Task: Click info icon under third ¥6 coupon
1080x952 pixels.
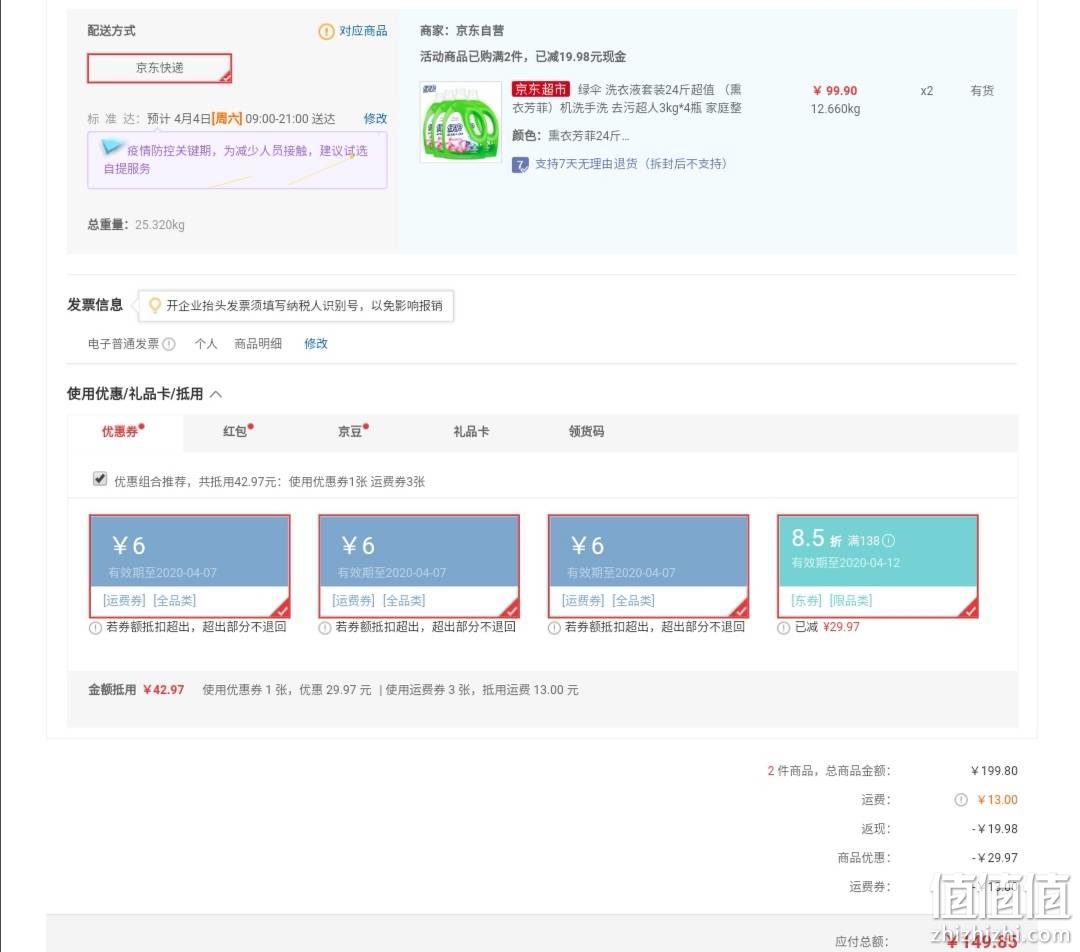Action: [554, 628]
